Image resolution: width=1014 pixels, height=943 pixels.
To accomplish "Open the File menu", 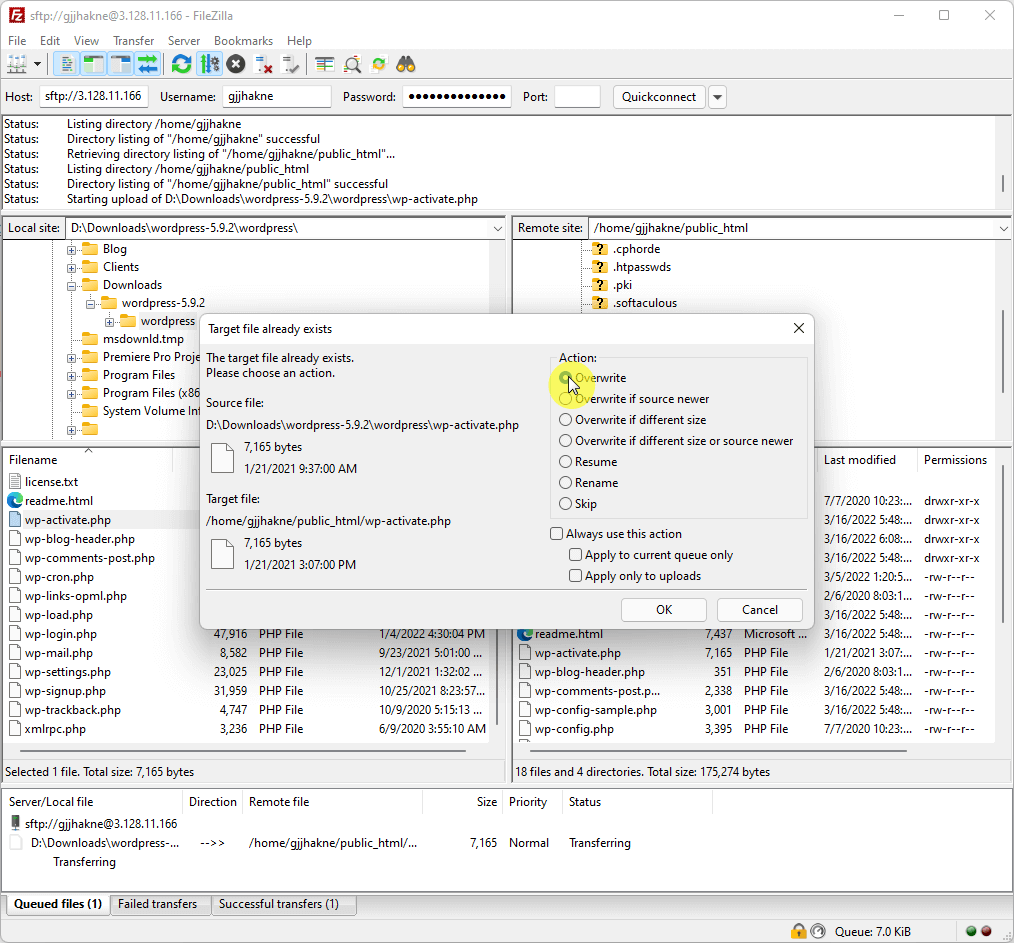I will [17, 41].
